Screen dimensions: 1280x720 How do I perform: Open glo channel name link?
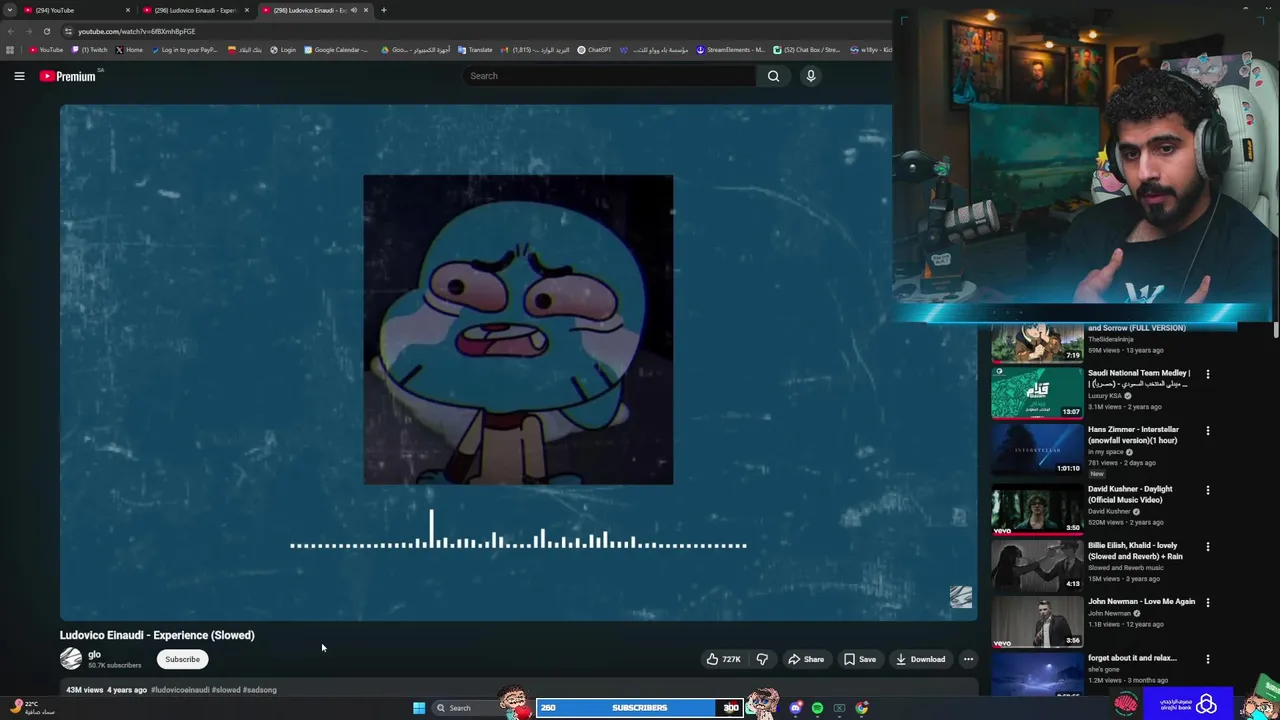pyautogui.click(x=94, y=654)
